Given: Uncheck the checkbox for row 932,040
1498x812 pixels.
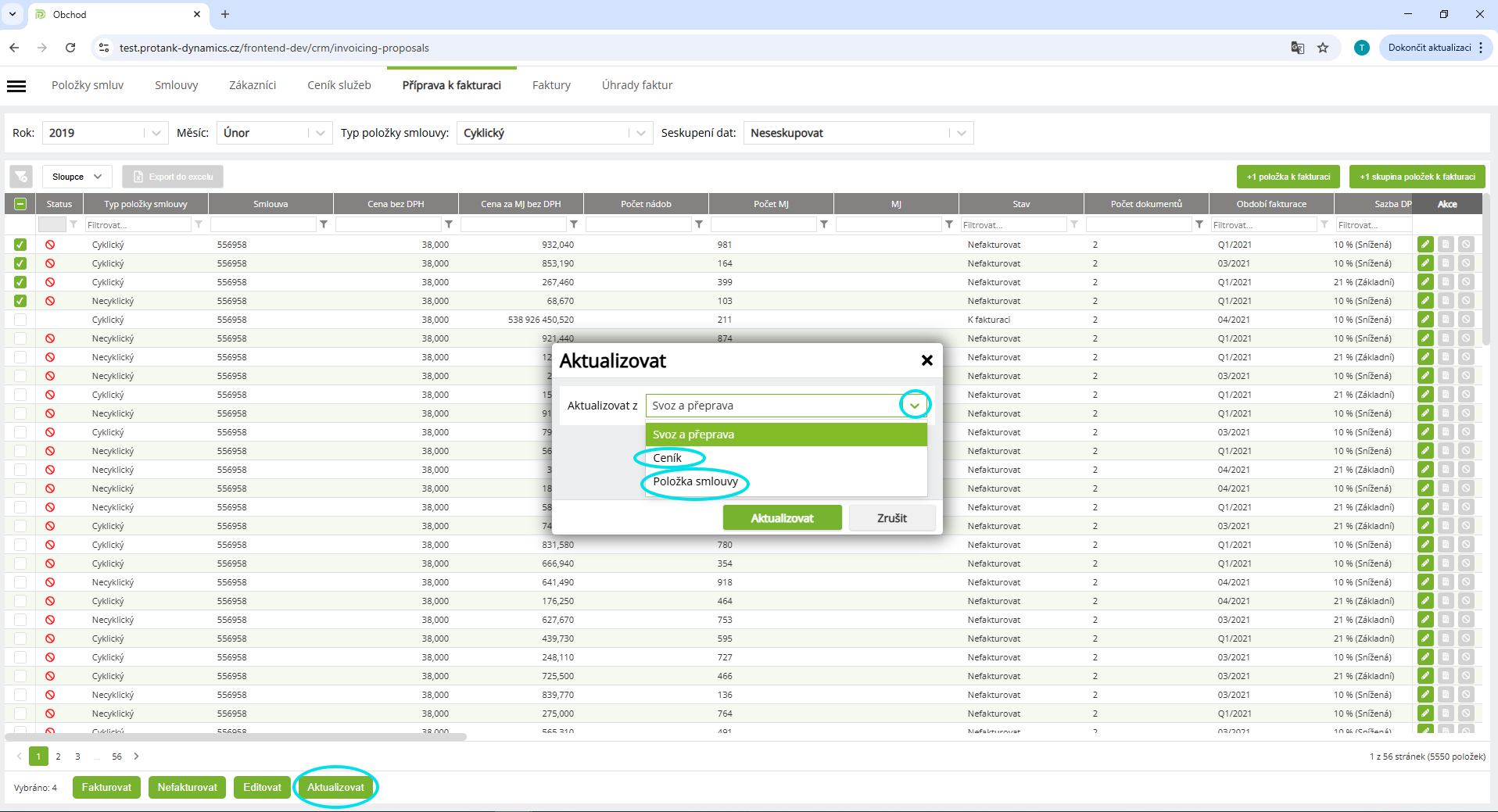Looking at the screenshot, I should tap(20, 245).
